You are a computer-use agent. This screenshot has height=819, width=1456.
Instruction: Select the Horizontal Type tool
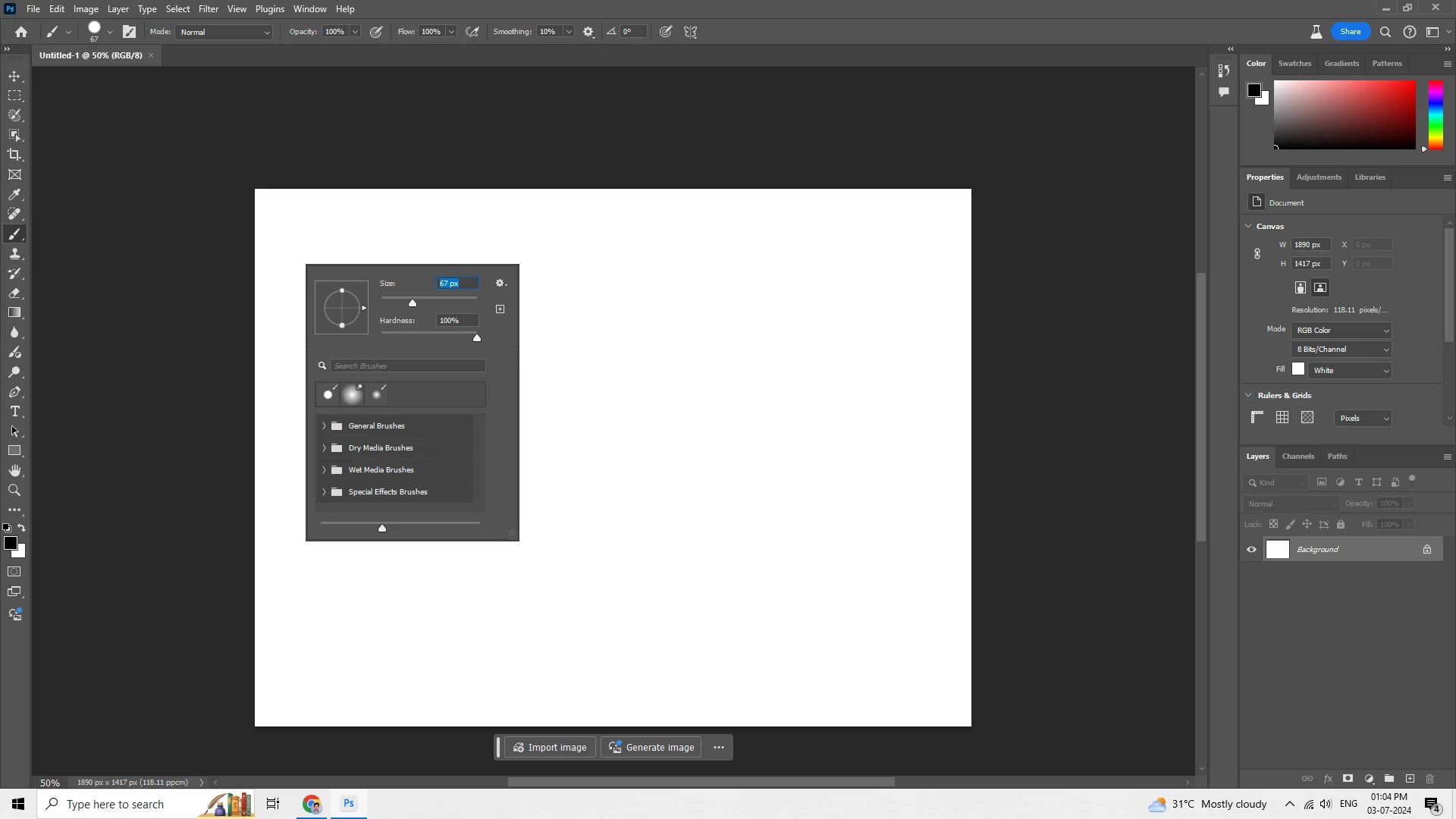(x=14, y=411)
